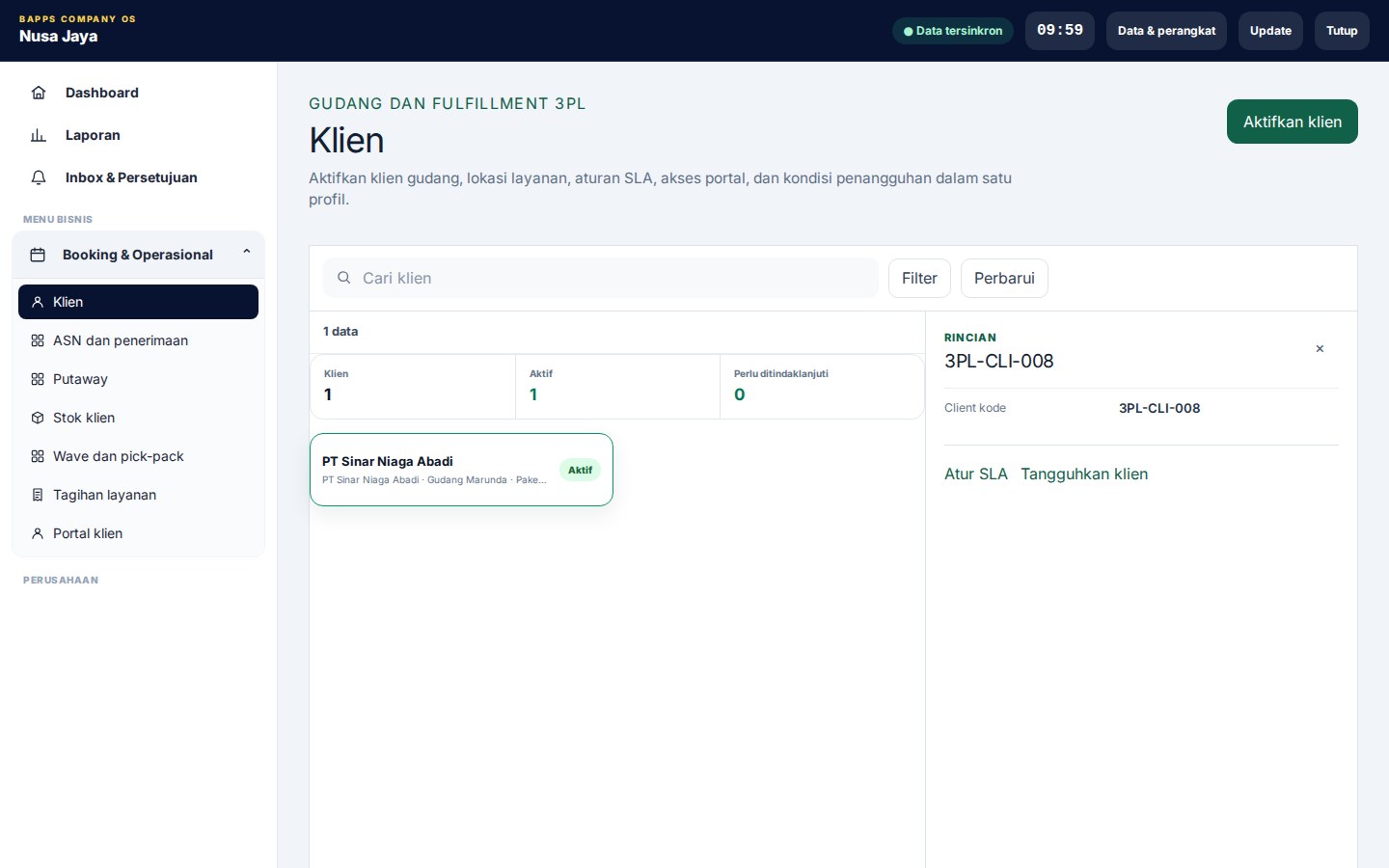Viewport: 1389px width, 868px height.
Task: Click the Perlu ditindaklanjuti stat tile
Action: click(822, 387)
